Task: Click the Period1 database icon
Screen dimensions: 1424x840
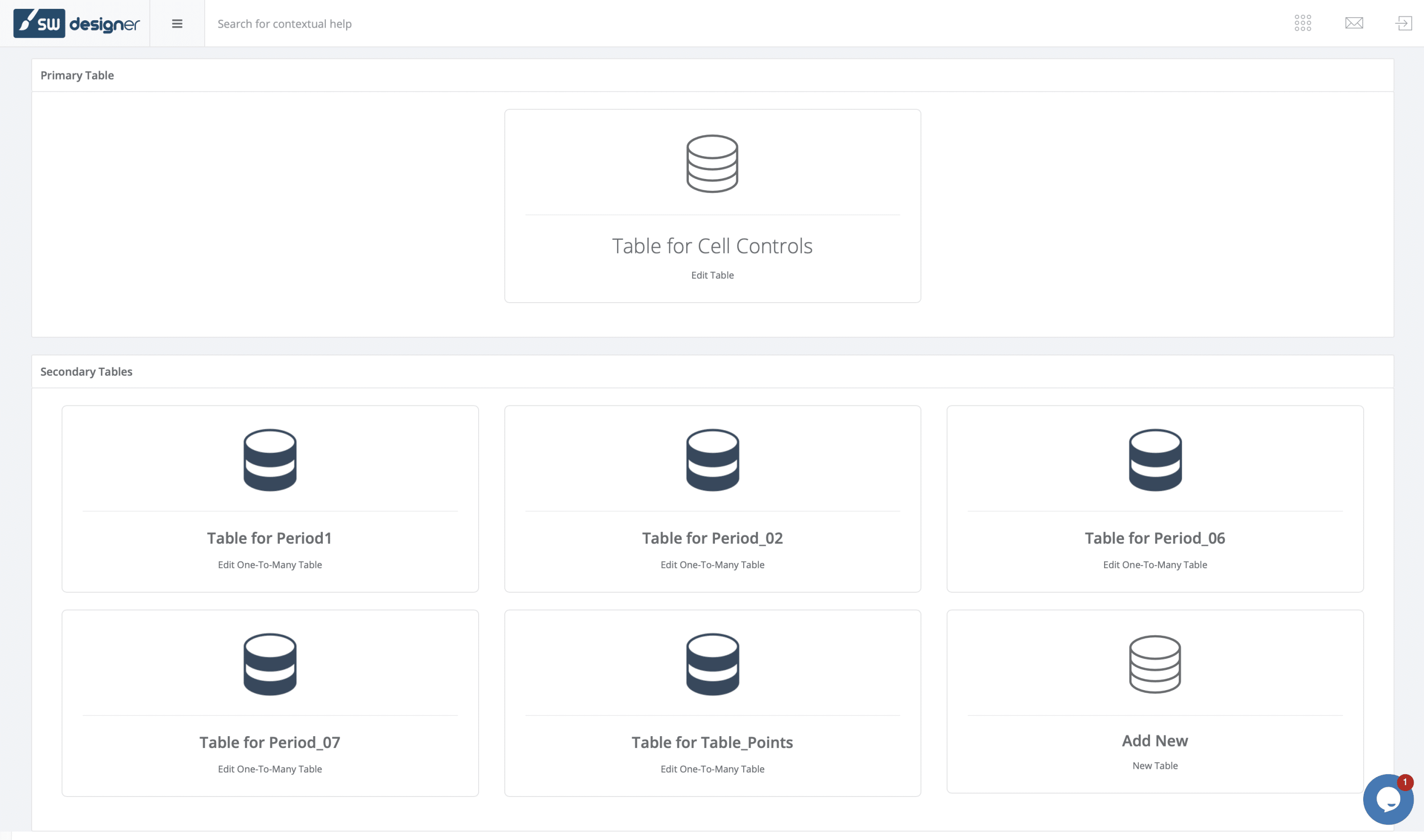Action: coord(270,460)
